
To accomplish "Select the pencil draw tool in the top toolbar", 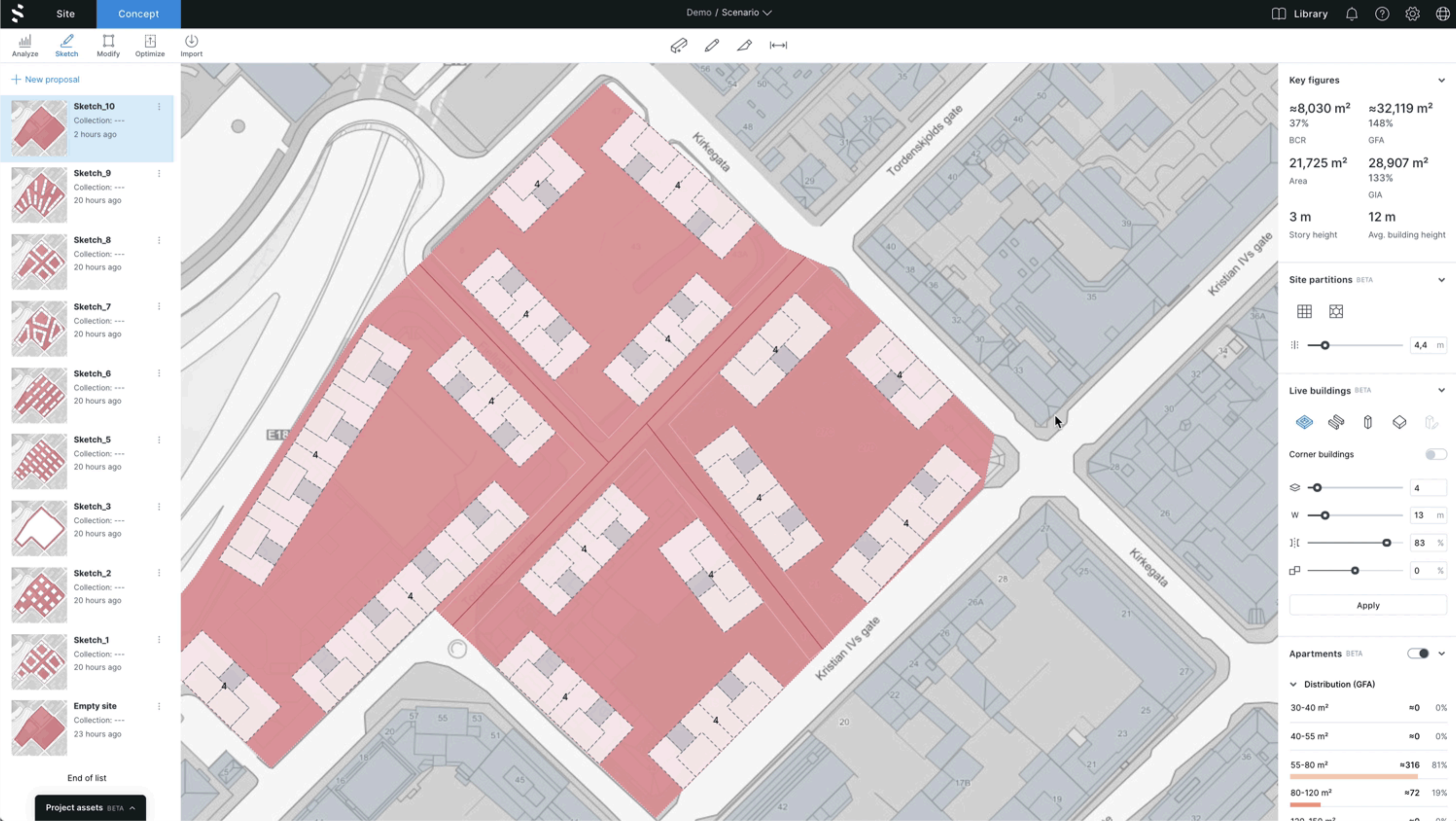I will [711, 45].
